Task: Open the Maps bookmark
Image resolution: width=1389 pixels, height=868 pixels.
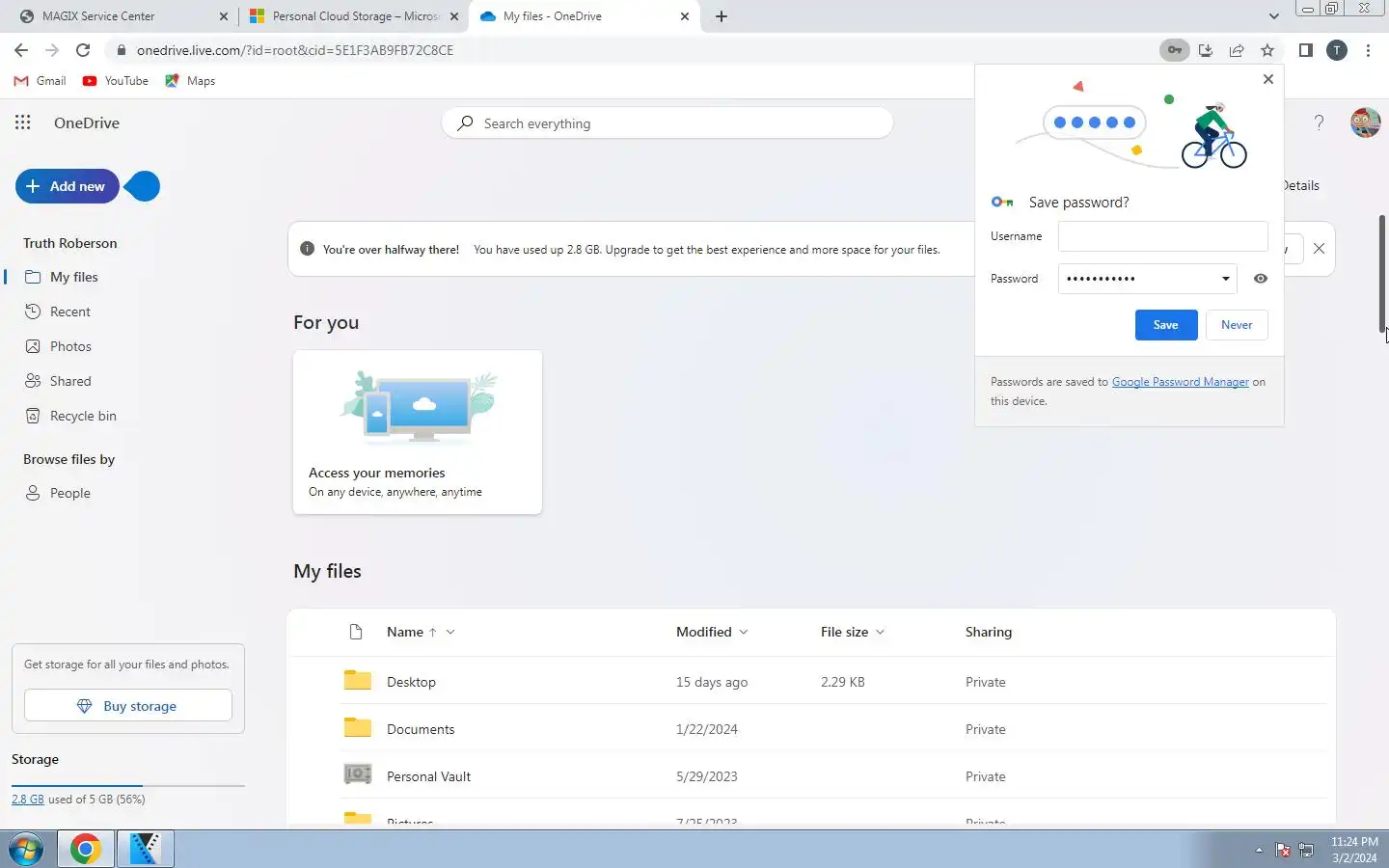Action: pyautogui.click(x=190, y=81)
